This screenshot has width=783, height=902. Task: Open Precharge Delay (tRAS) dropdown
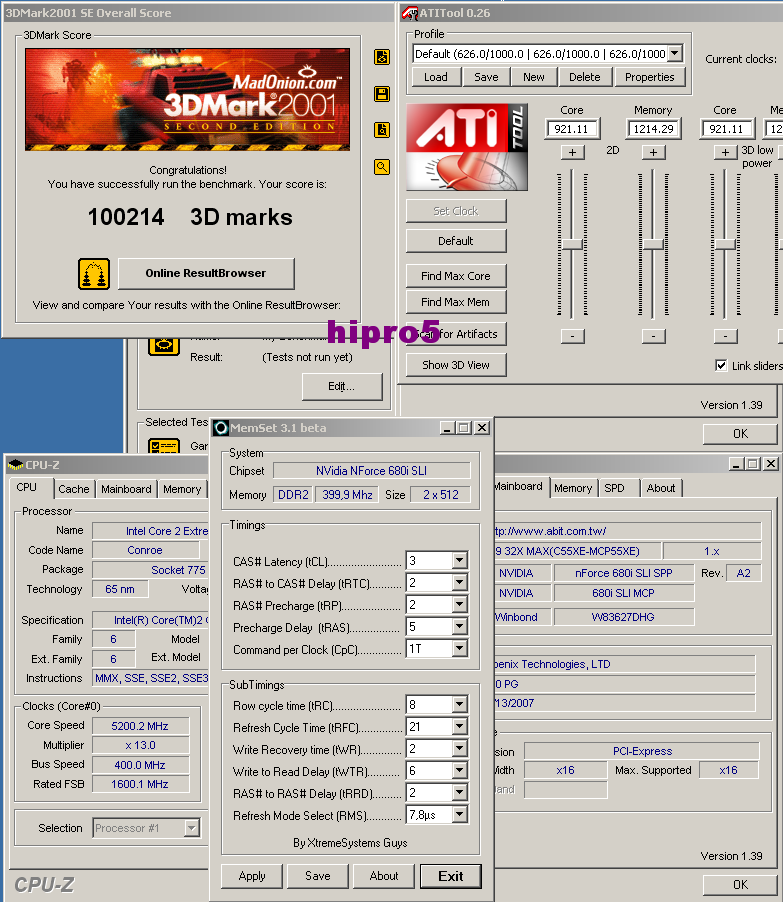[459, 626]
